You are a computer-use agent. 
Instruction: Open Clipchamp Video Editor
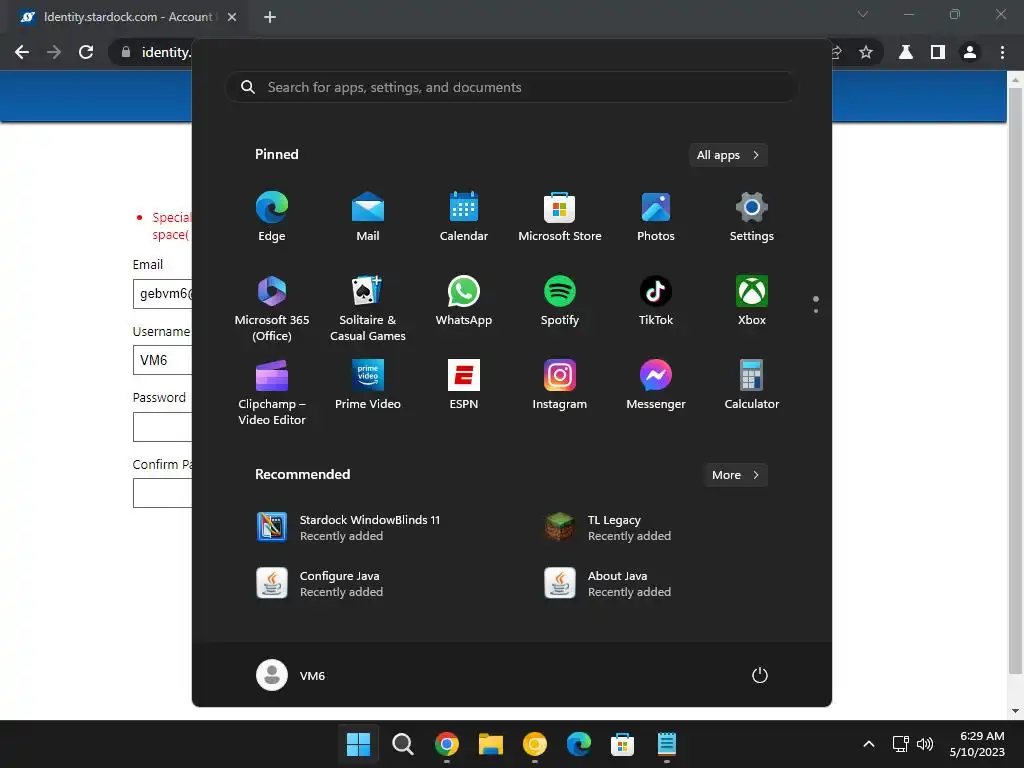click(272, 392)
